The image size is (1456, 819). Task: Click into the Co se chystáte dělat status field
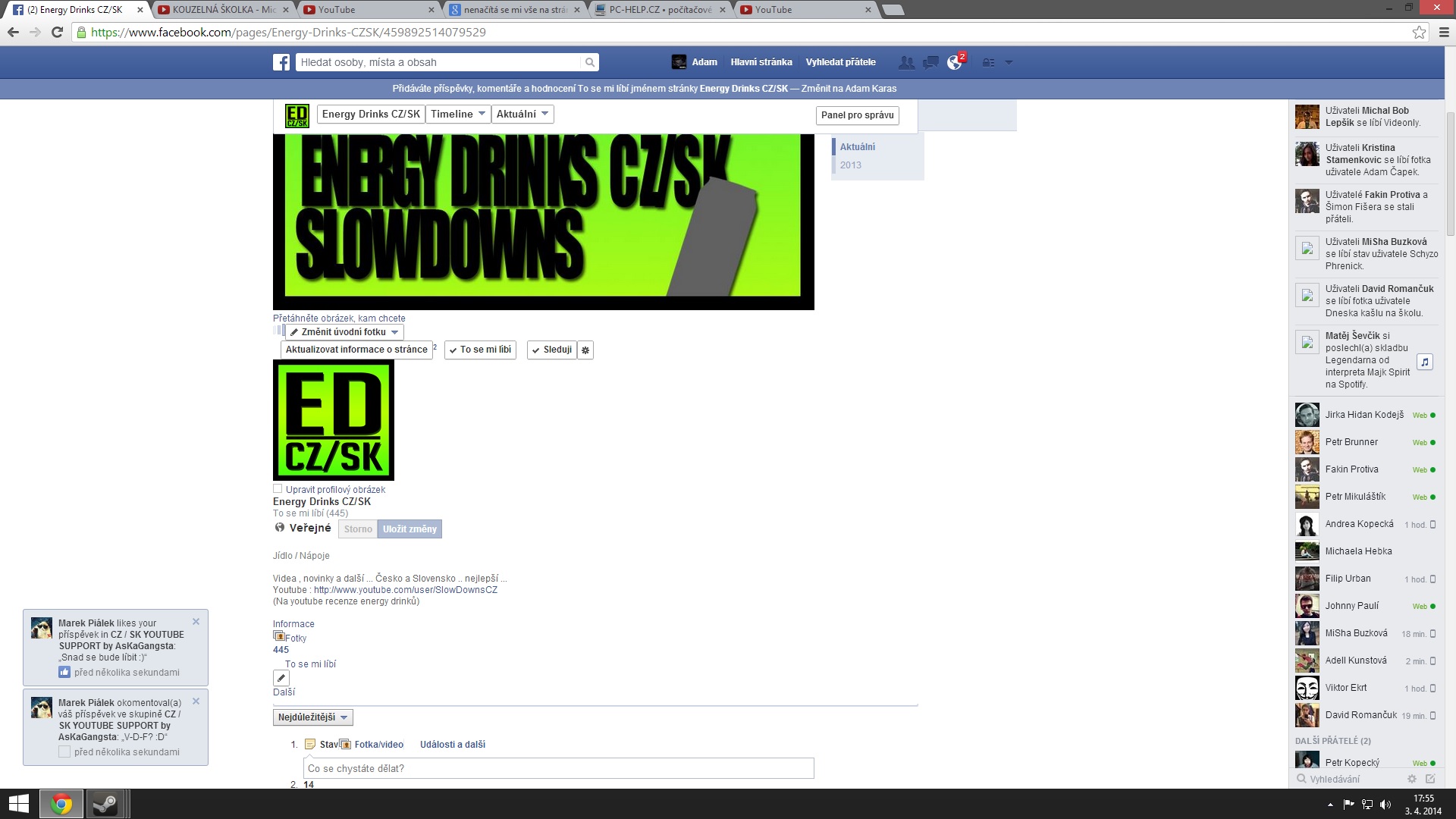coord(558,768)
